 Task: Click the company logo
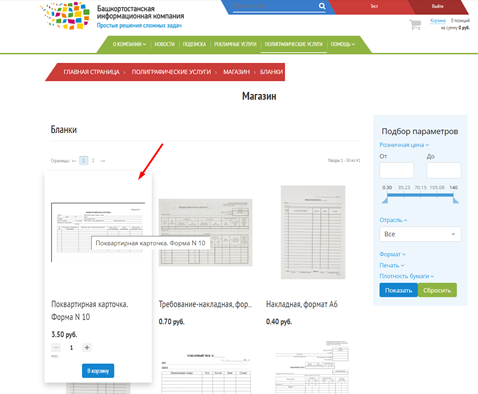point(65,16)
